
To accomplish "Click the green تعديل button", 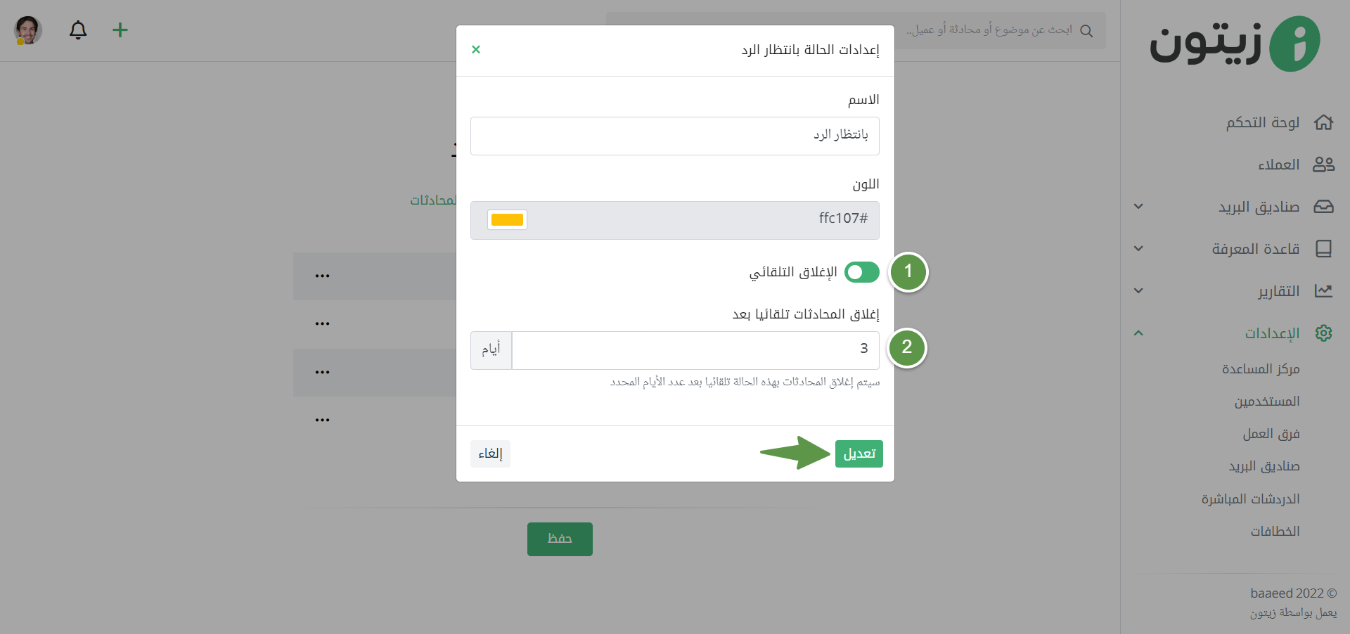I will [859, 454].
